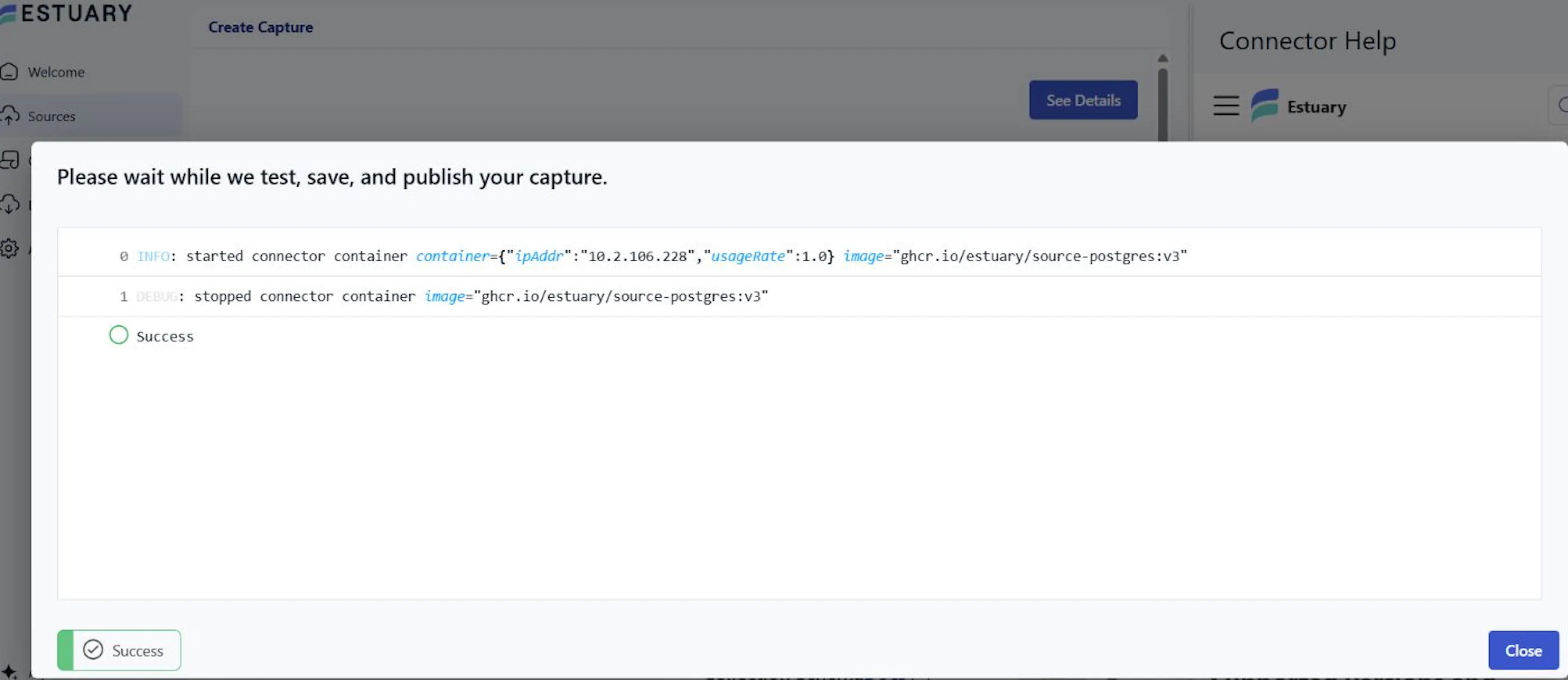Screen dimensions: 1568x680
Task: Open the hamburger menu in Connector Help
Action: tap(1226, 106)
